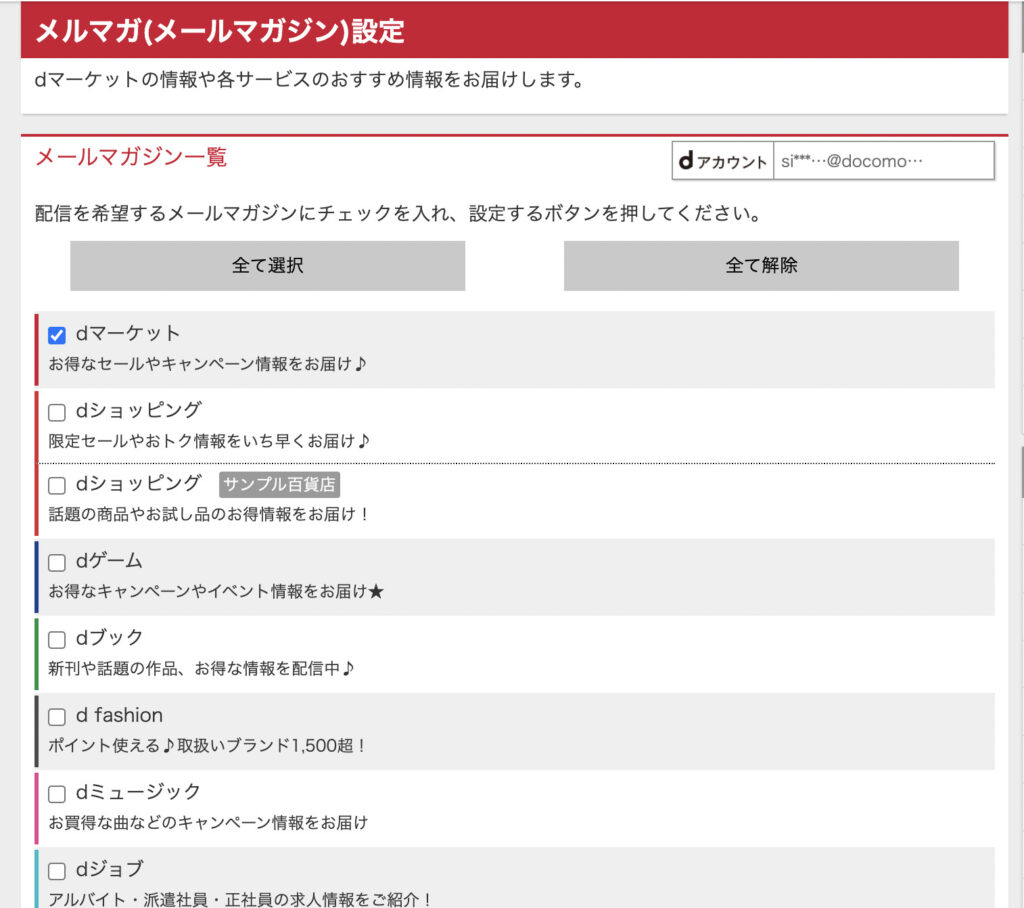Screen dimensions: 1024x908
Task: Click the dマーケット label text
Action: pos(128,333)
